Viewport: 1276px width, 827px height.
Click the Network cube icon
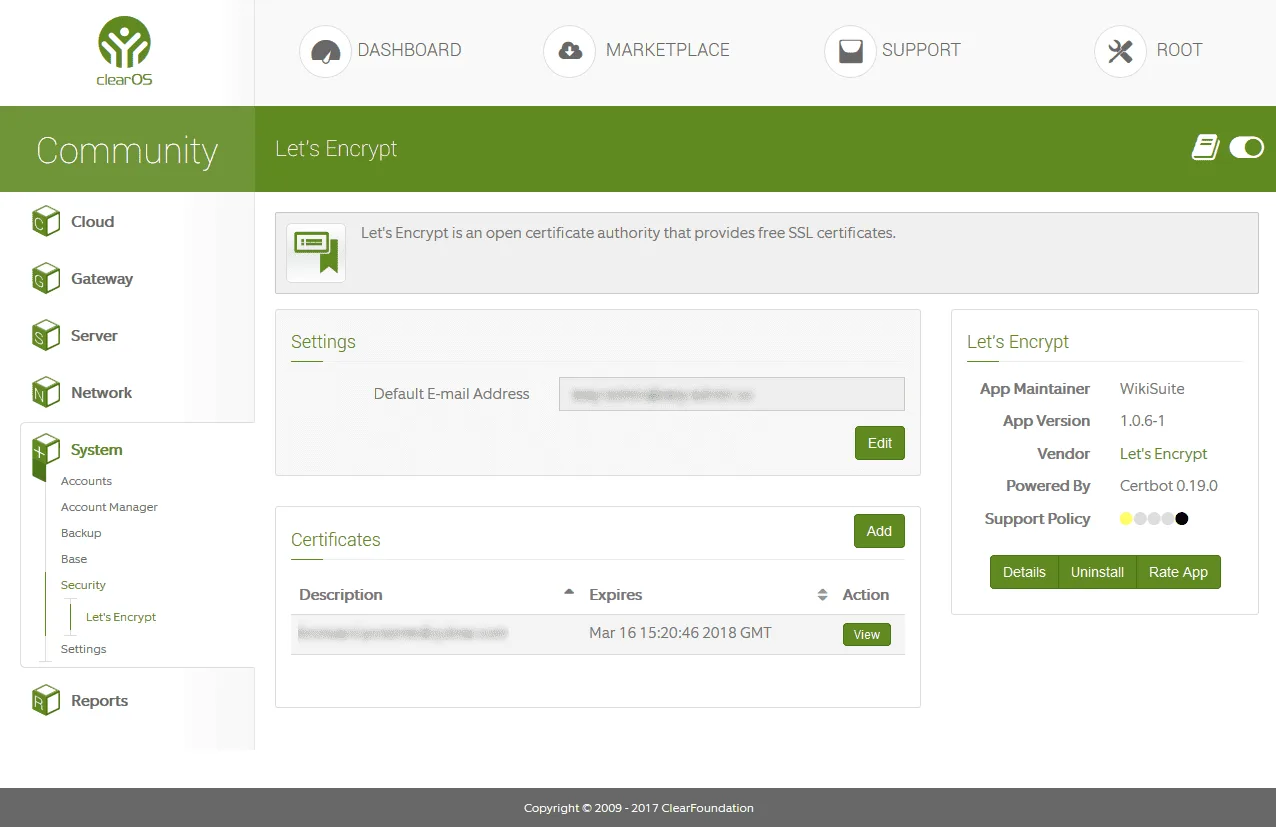45,392
